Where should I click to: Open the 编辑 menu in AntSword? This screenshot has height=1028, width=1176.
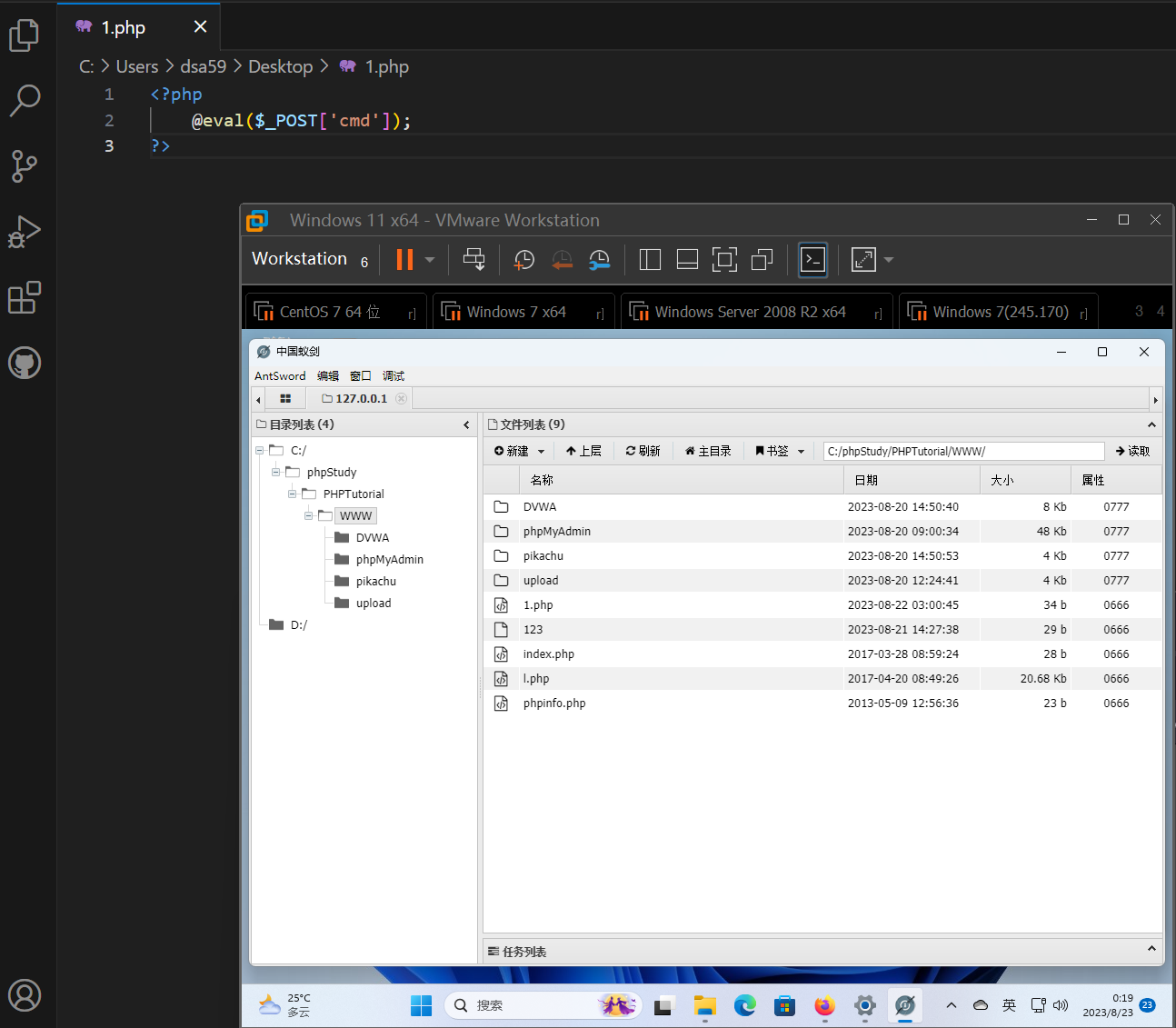click(x=328, y=375)
